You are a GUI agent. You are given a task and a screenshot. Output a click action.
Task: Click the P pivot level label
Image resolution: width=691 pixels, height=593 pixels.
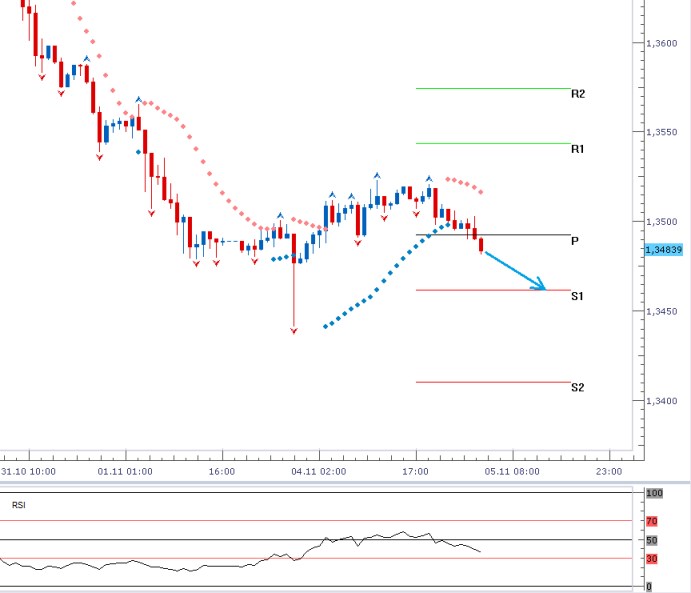pyautogui.click(x=575, y=241)
